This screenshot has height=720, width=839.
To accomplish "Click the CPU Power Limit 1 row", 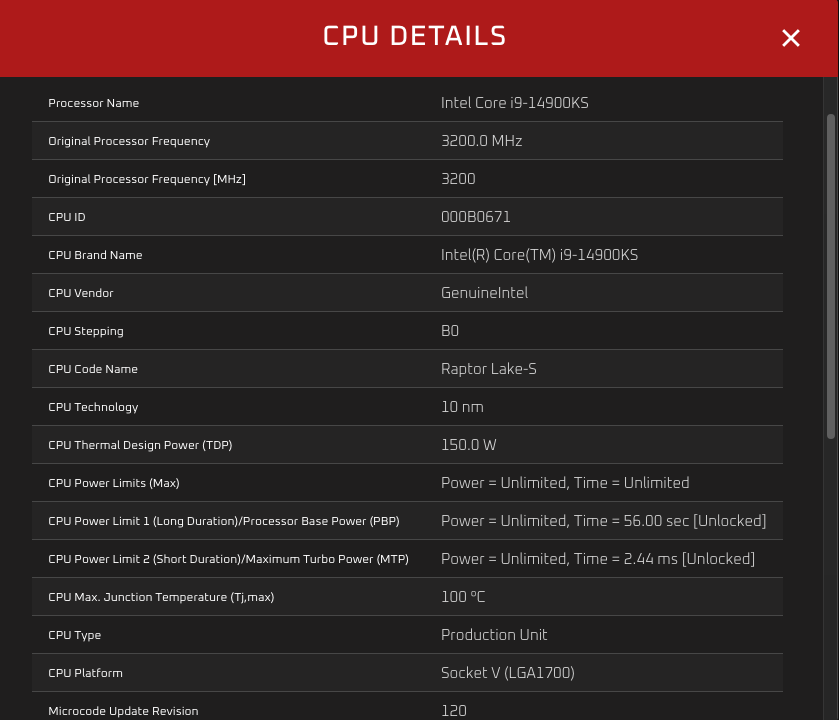I will point(407,521).
